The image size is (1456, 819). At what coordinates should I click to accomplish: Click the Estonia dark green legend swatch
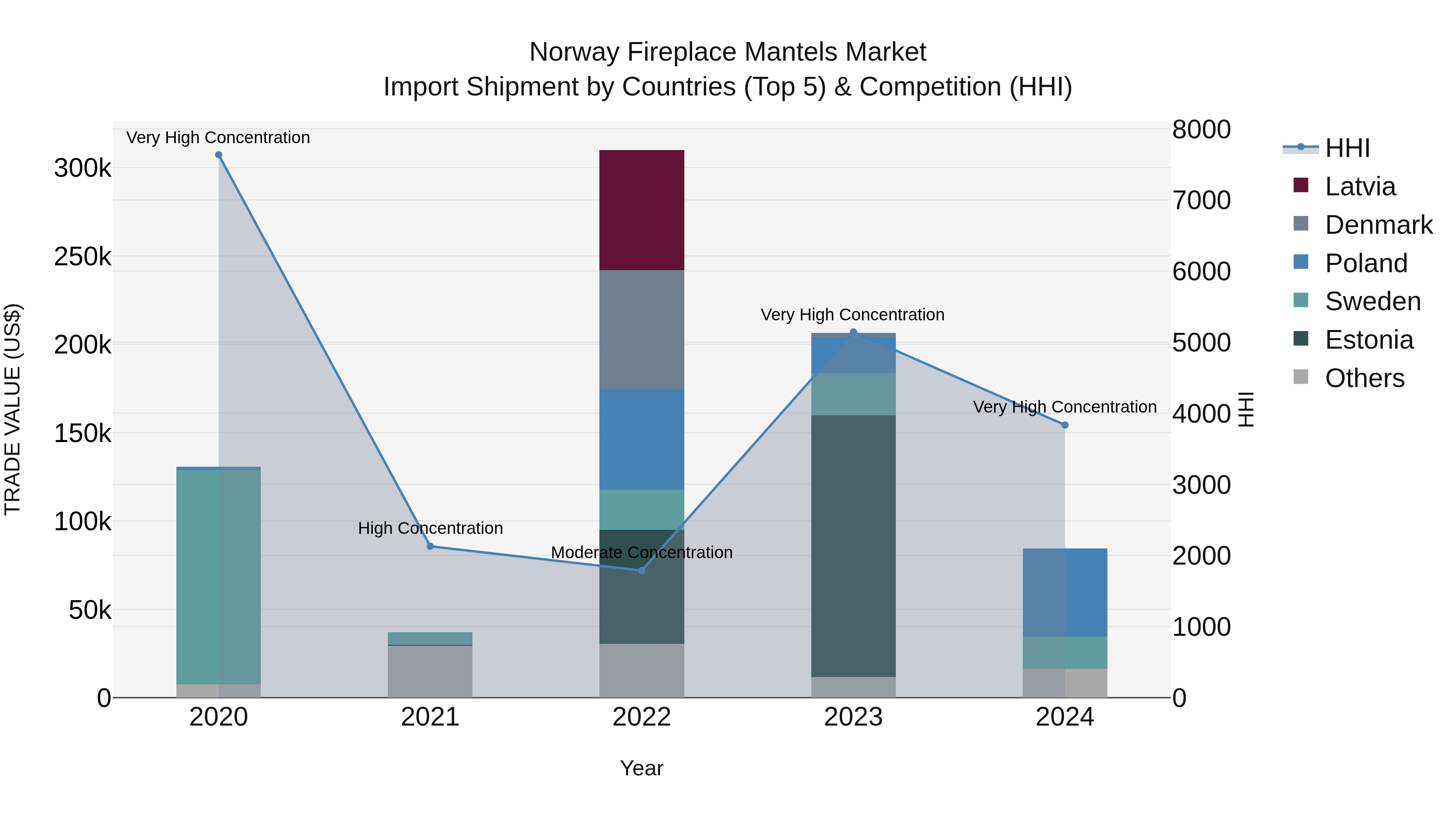tap(1301, 339)
